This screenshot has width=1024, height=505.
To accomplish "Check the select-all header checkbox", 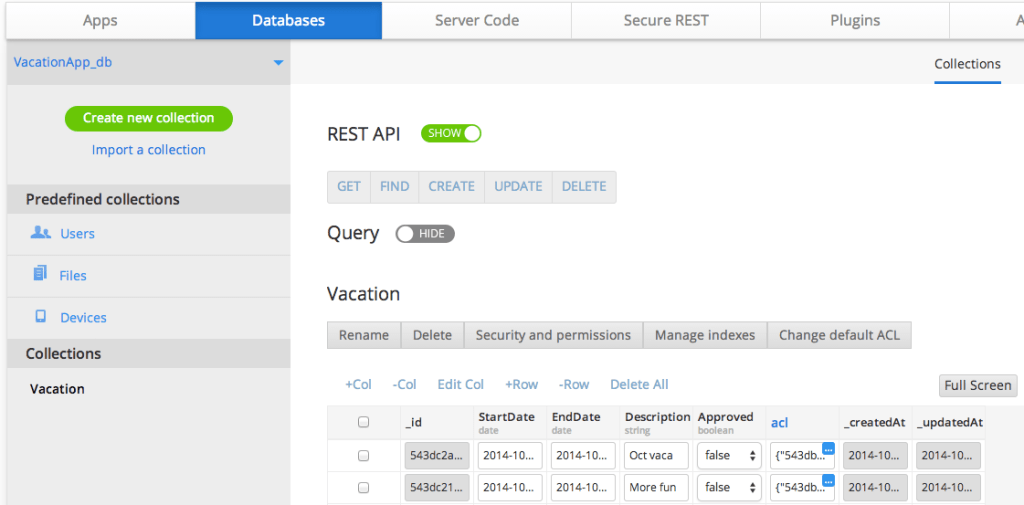I will click(364, 422).
